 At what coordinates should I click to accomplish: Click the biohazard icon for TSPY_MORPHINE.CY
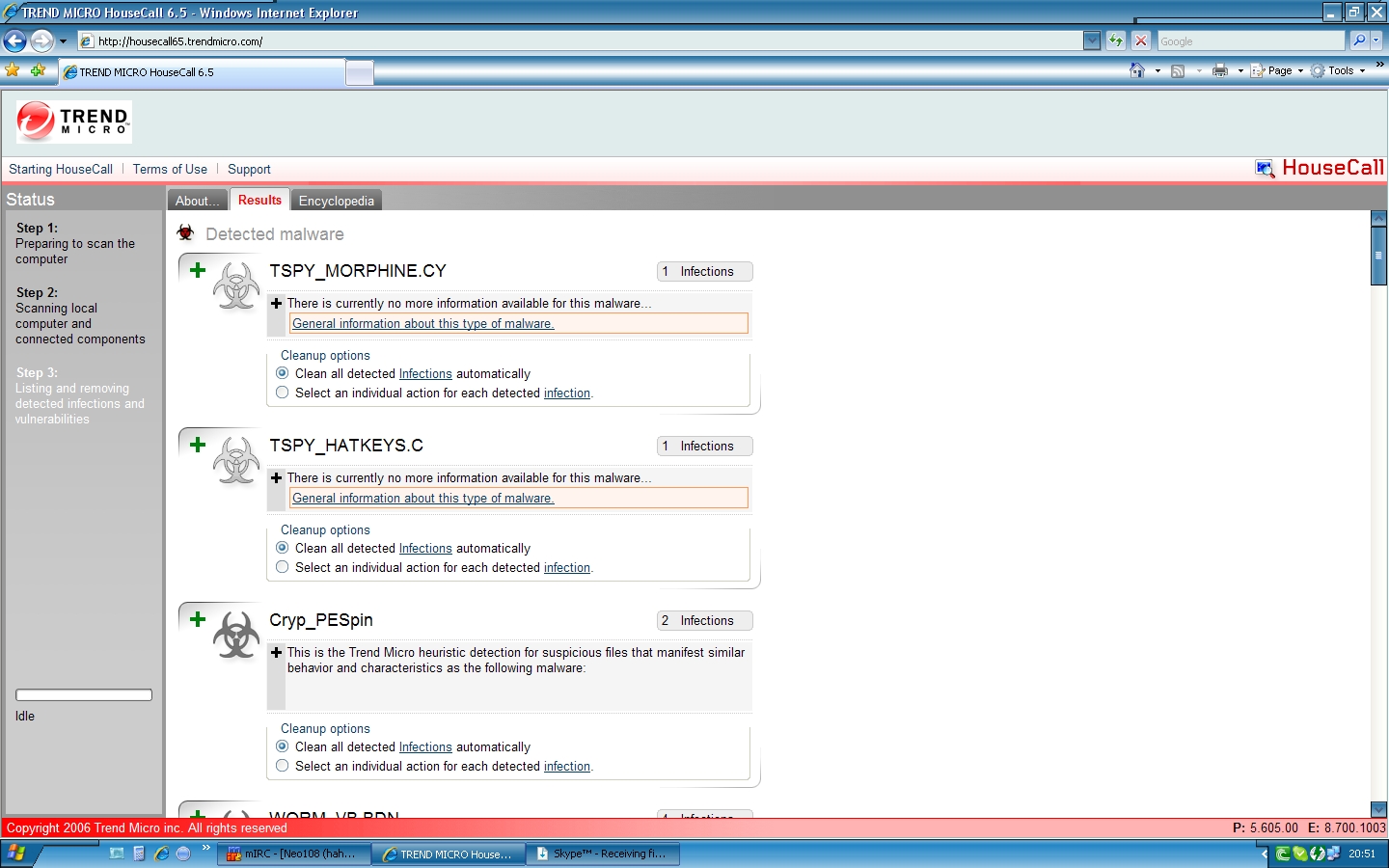[236, 285]
